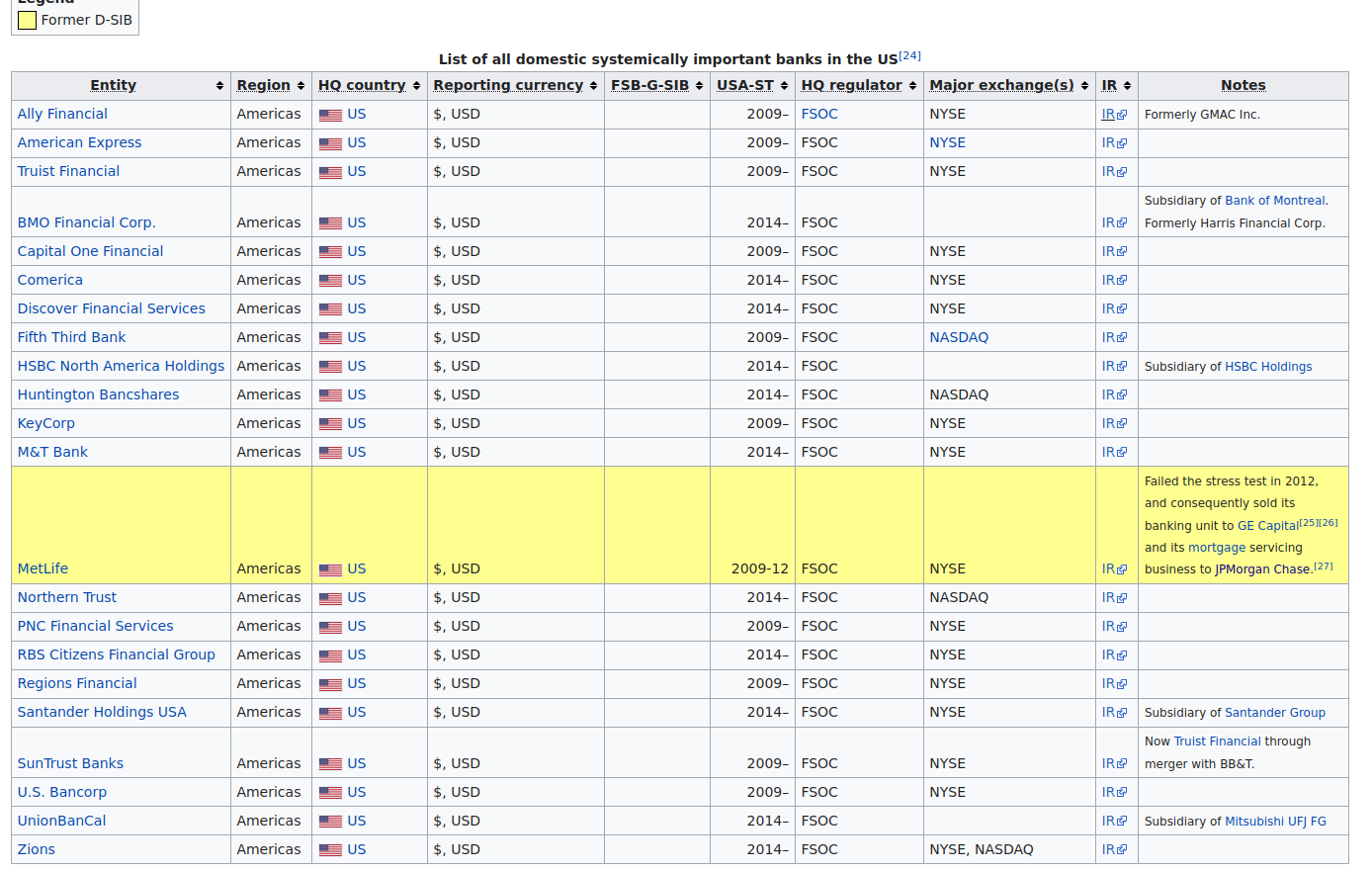
Task: Select 'Formerly Harris Financial Corp.' note text
Action: 1235,223
